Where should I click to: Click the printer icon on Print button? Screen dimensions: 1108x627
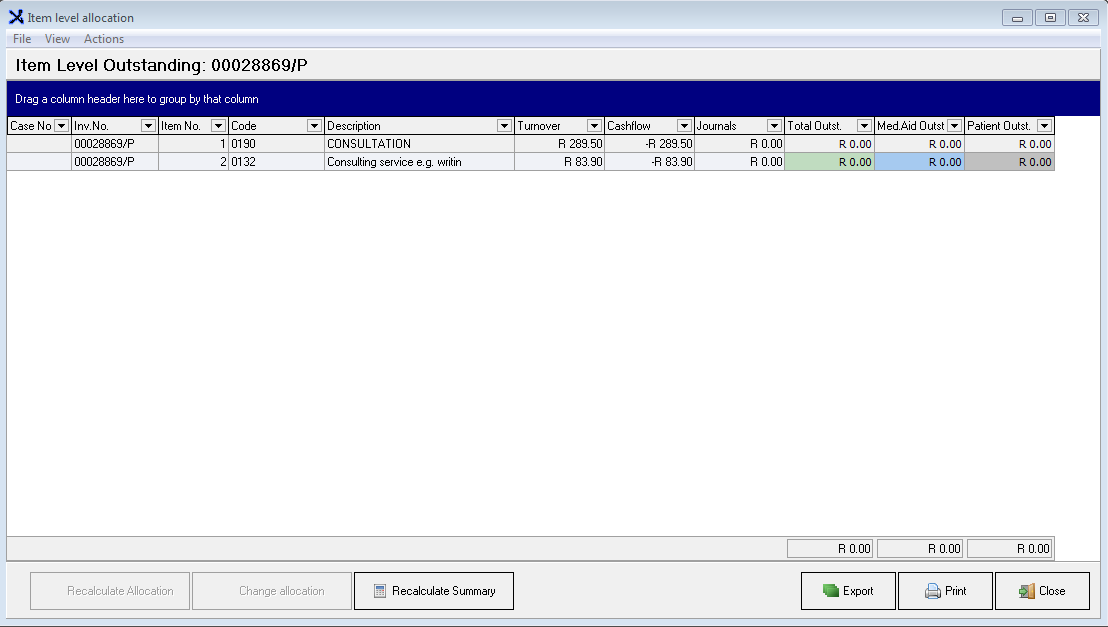click(x=933, y=591)
